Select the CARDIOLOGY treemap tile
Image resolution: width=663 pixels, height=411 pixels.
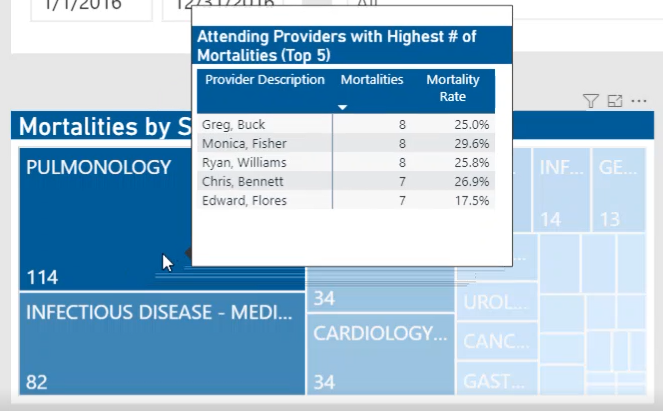tap(381, 354)
